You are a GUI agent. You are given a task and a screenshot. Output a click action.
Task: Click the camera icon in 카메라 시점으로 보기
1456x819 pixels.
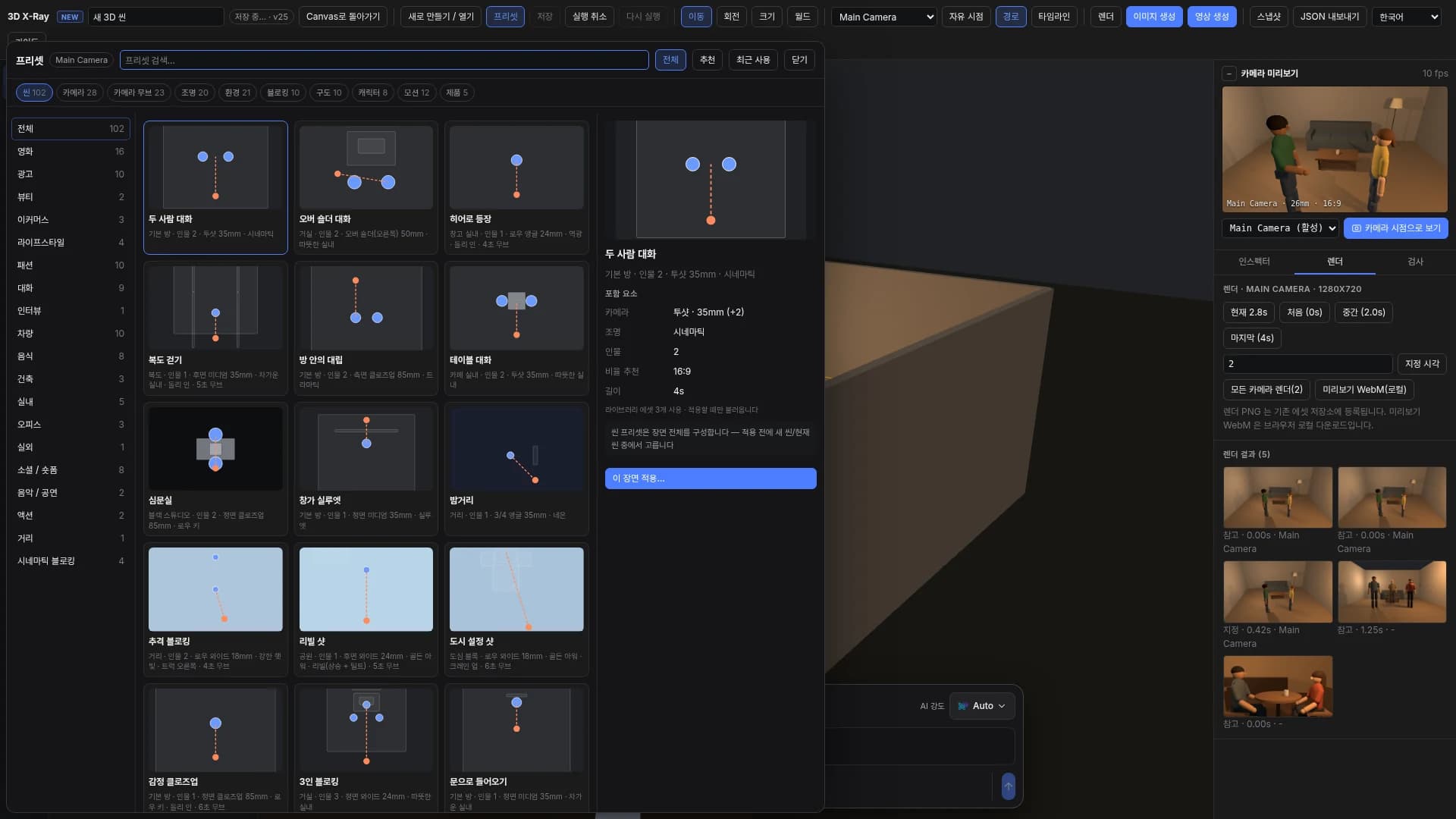(1357, 228)
